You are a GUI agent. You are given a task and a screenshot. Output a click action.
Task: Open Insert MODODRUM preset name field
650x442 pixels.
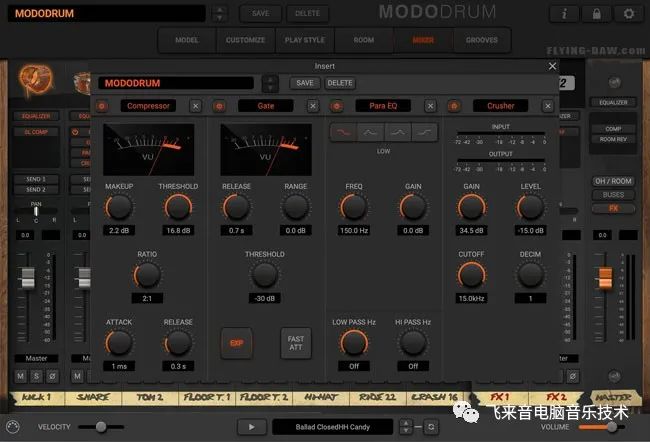pyautogui.click(x=176, y=83)
